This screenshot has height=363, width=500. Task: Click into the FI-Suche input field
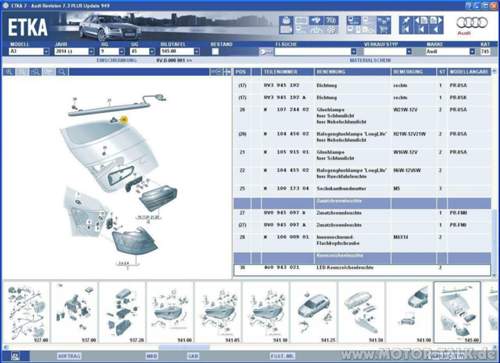point(313,51)
